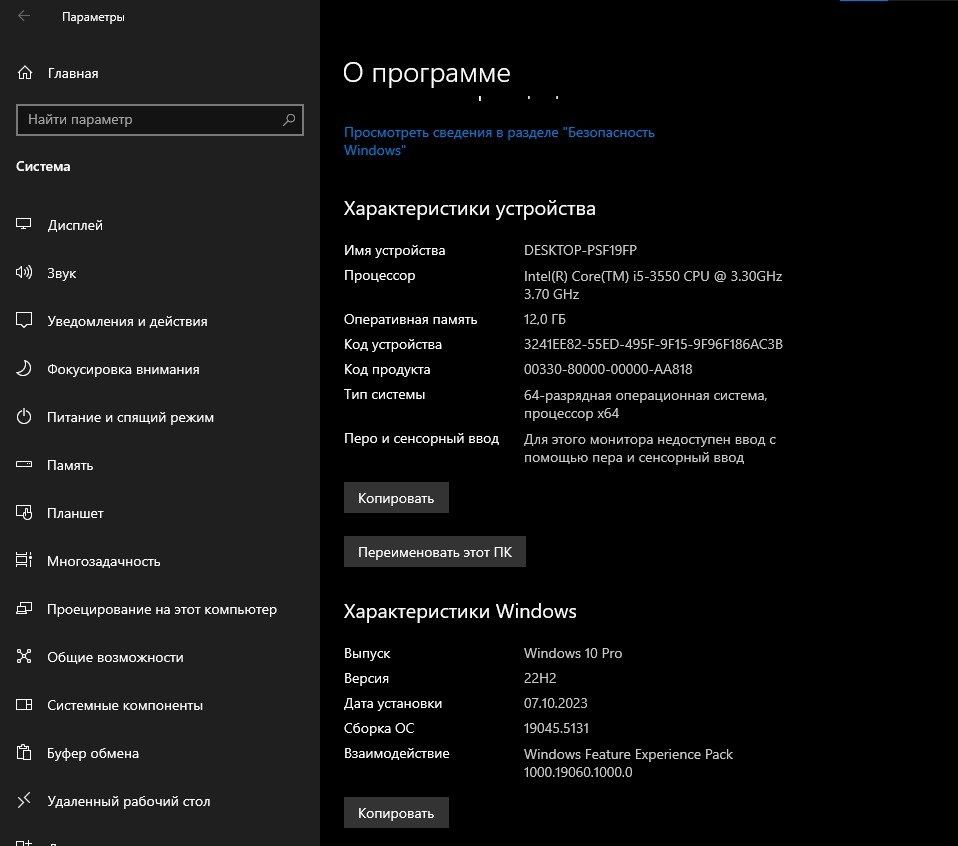Select Общие возможности in sidebar
This screenshot has width=958, height=846.
point(160,657)
